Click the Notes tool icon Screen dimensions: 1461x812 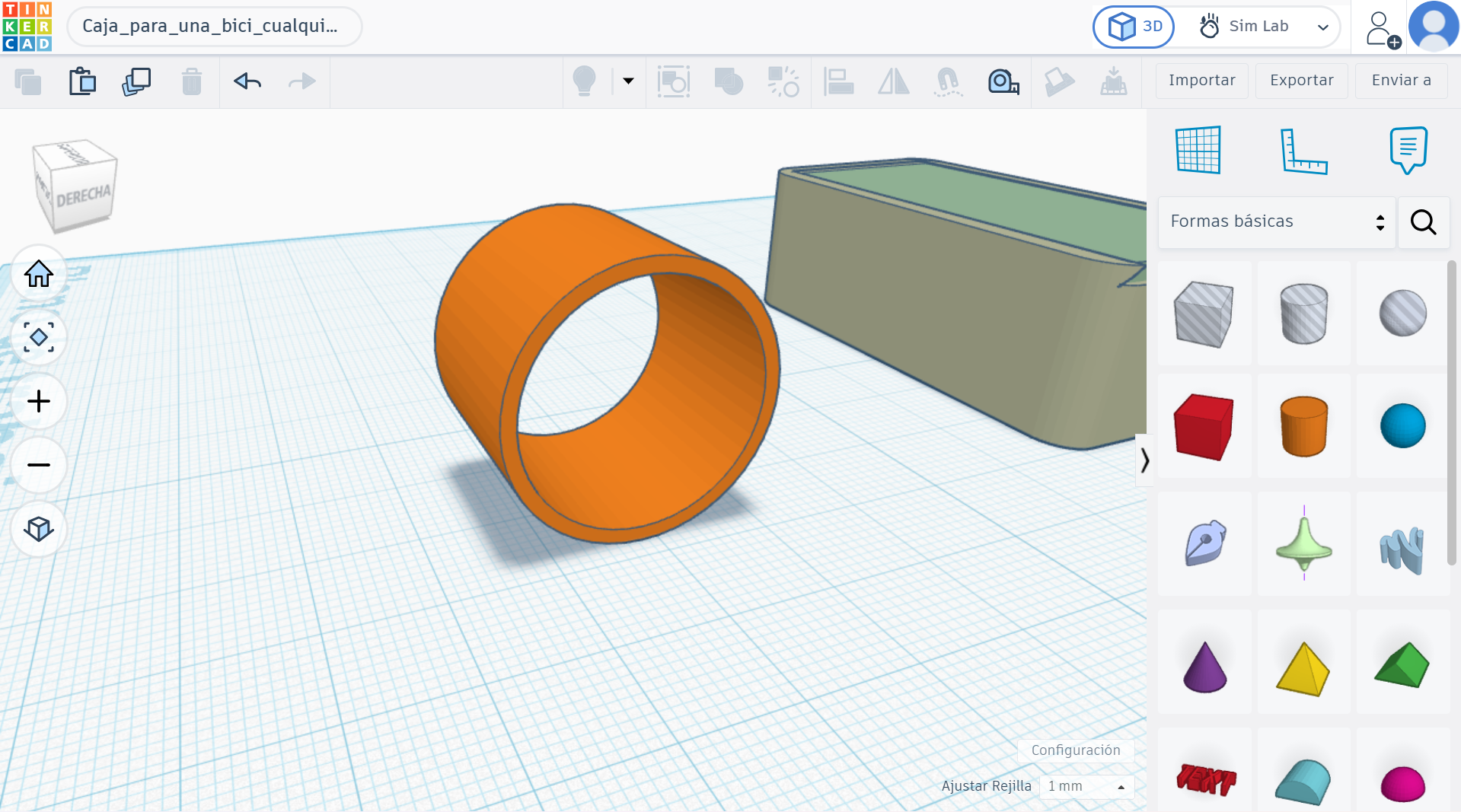point(1408,150)
